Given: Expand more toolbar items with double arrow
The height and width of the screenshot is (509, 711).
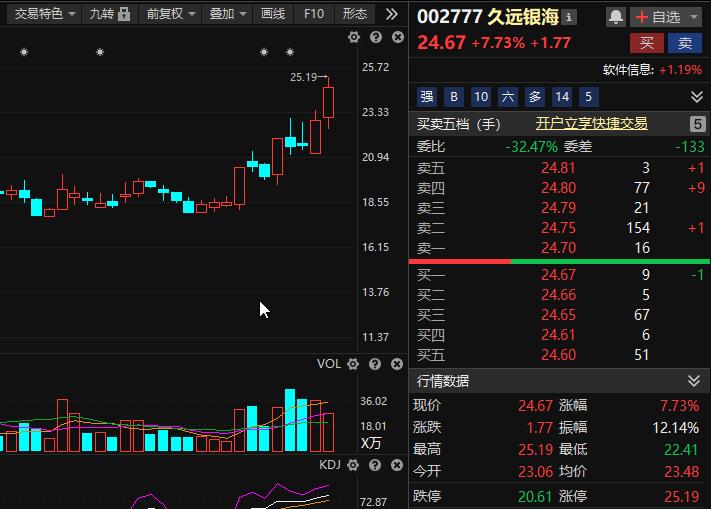Looking at the screenshot, I should coord(391,14).
